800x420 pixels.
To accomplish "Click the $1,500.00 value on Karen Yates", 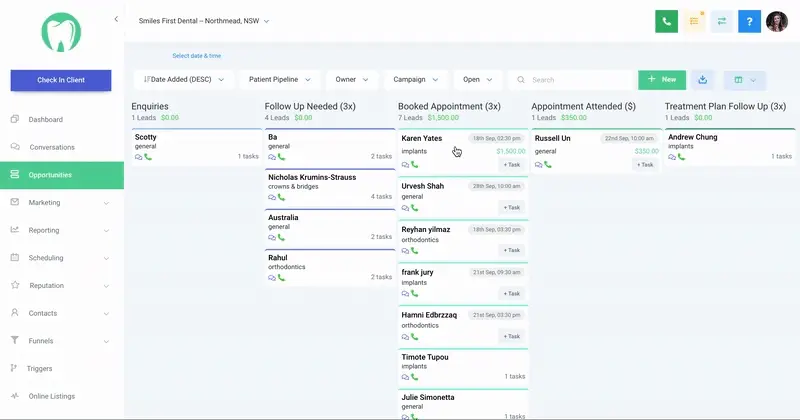I will tap(511, 151).
